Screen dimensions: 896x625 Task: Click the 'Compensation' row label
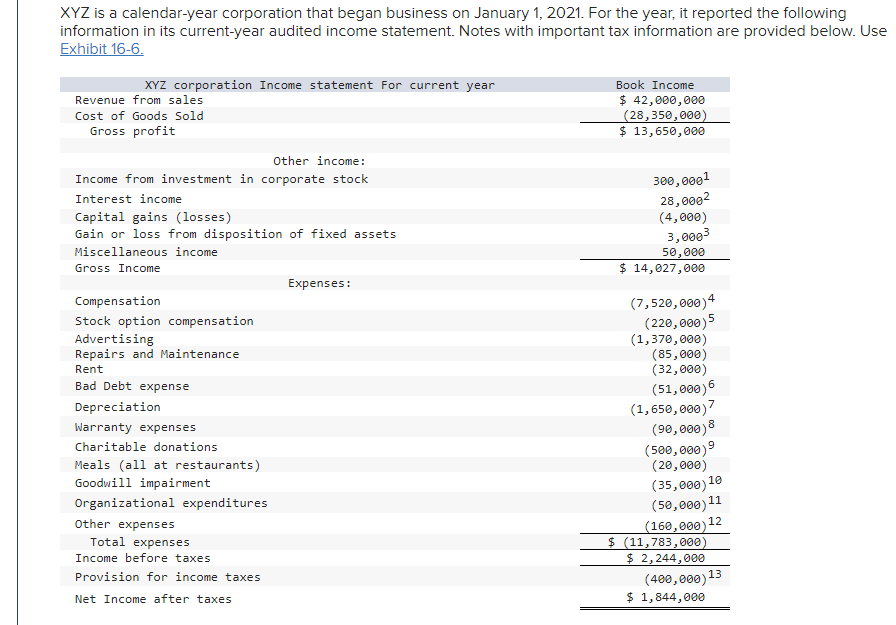point(118,301)
